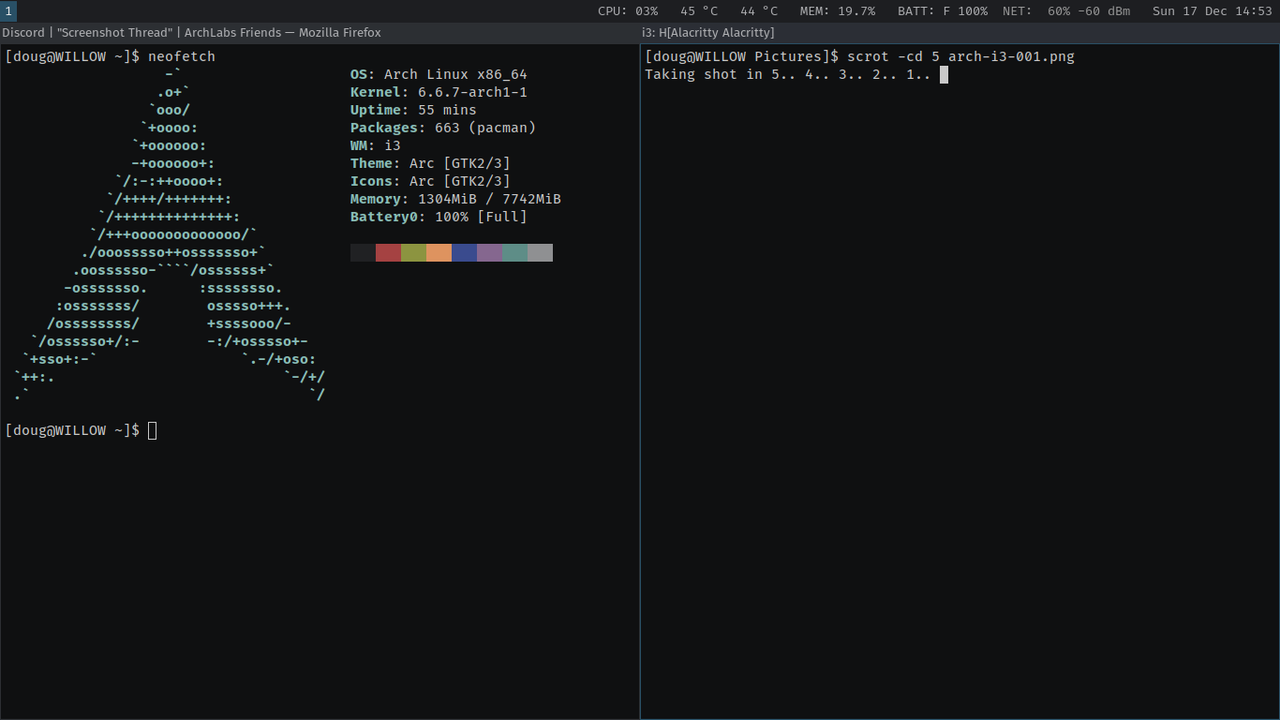Click the Arch Linux ASCII logo
1280x720 pixels.
pyautogui.click(x=170, y=235)
